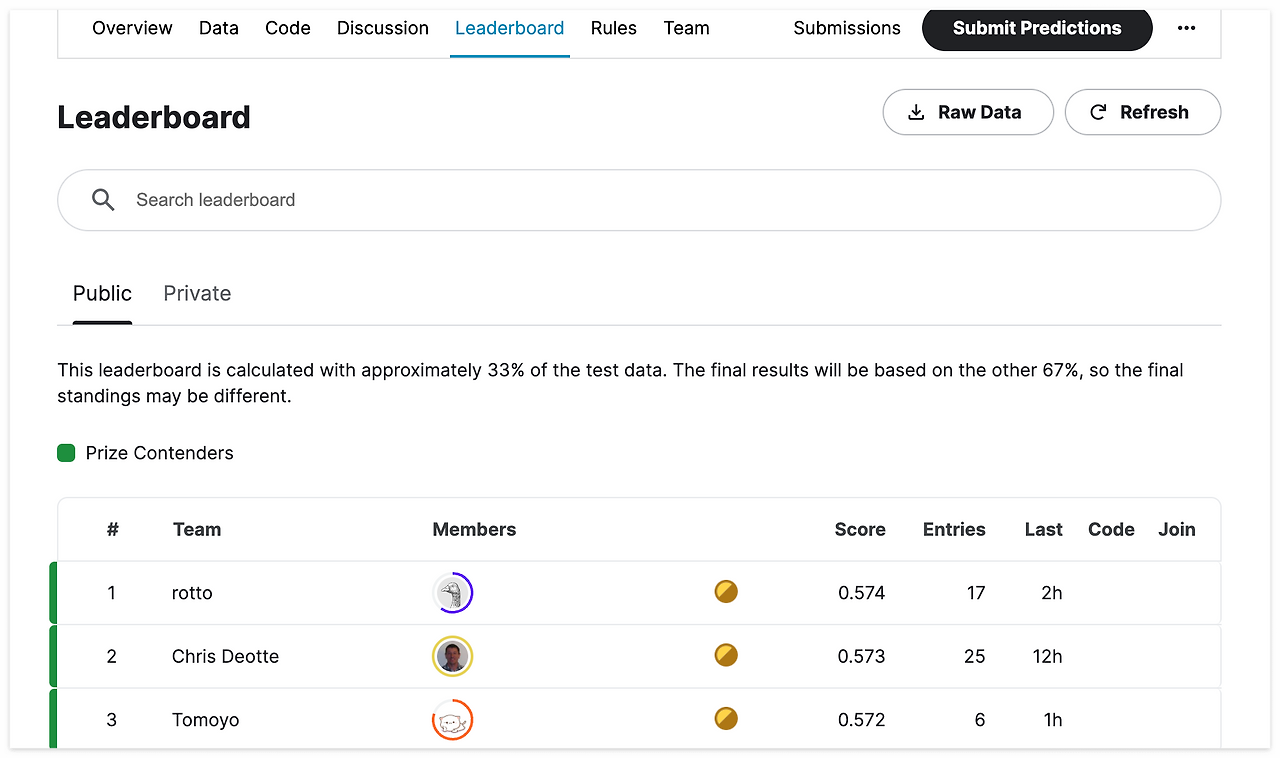Refresh the leaderboard
The image size is (1280, 758).
click(x=1142, y=112)
